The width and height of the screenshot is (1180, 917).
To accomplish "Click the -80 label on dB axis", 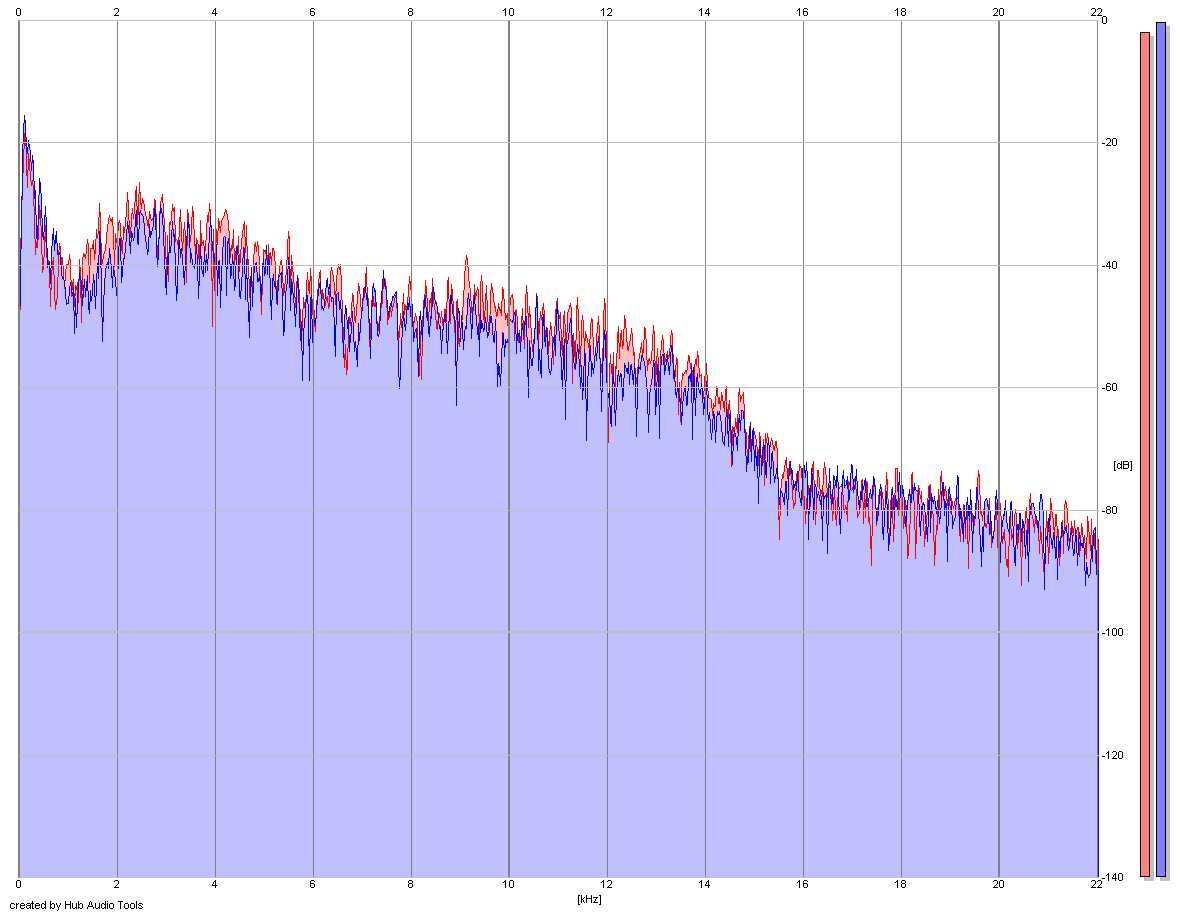I will pos(1109,510).
